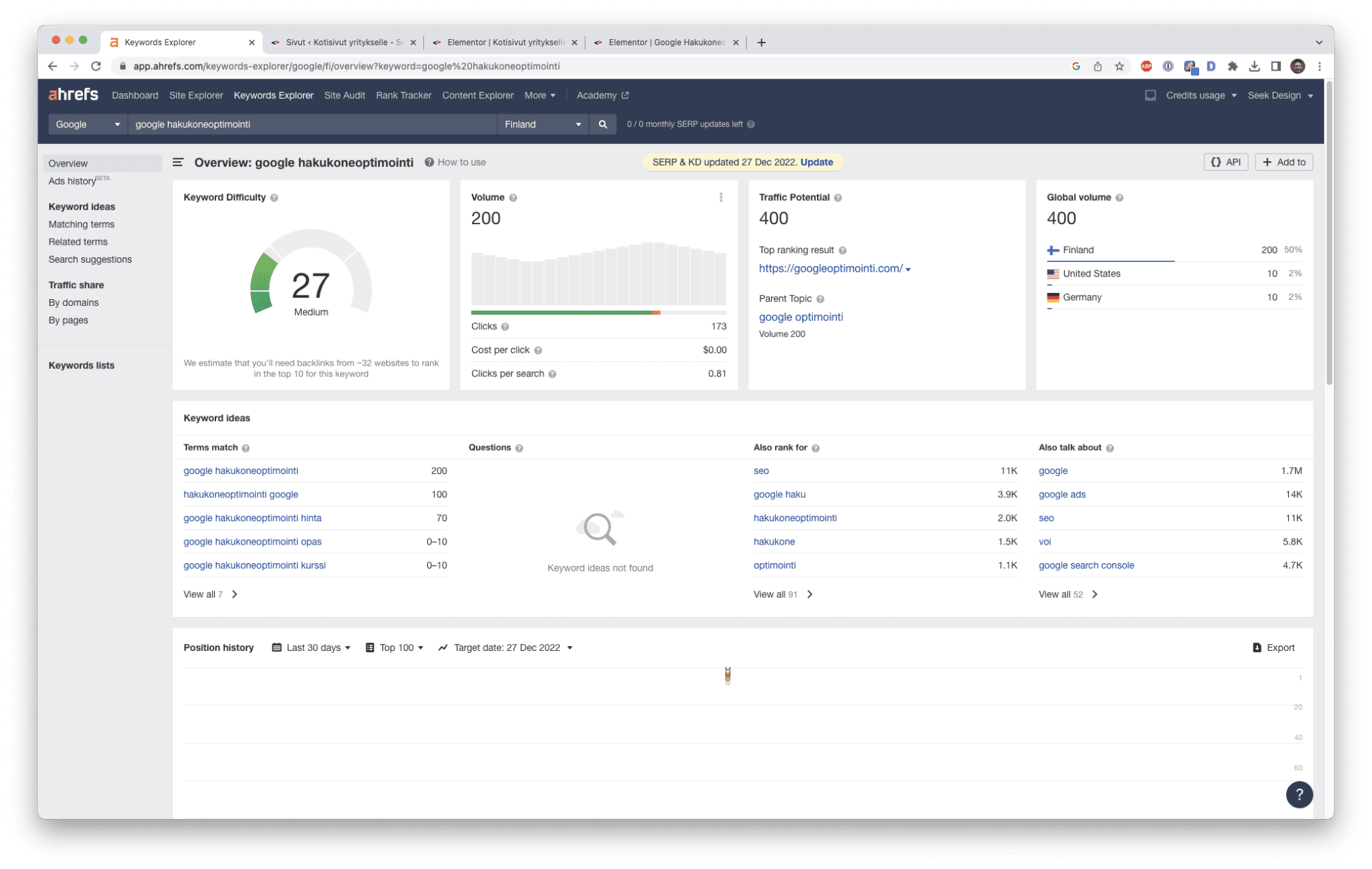Image resolution: width=1372 pixels, height=869 pixels.
Task: Select Ads history in the sidebar
Action: click(72, 181)
